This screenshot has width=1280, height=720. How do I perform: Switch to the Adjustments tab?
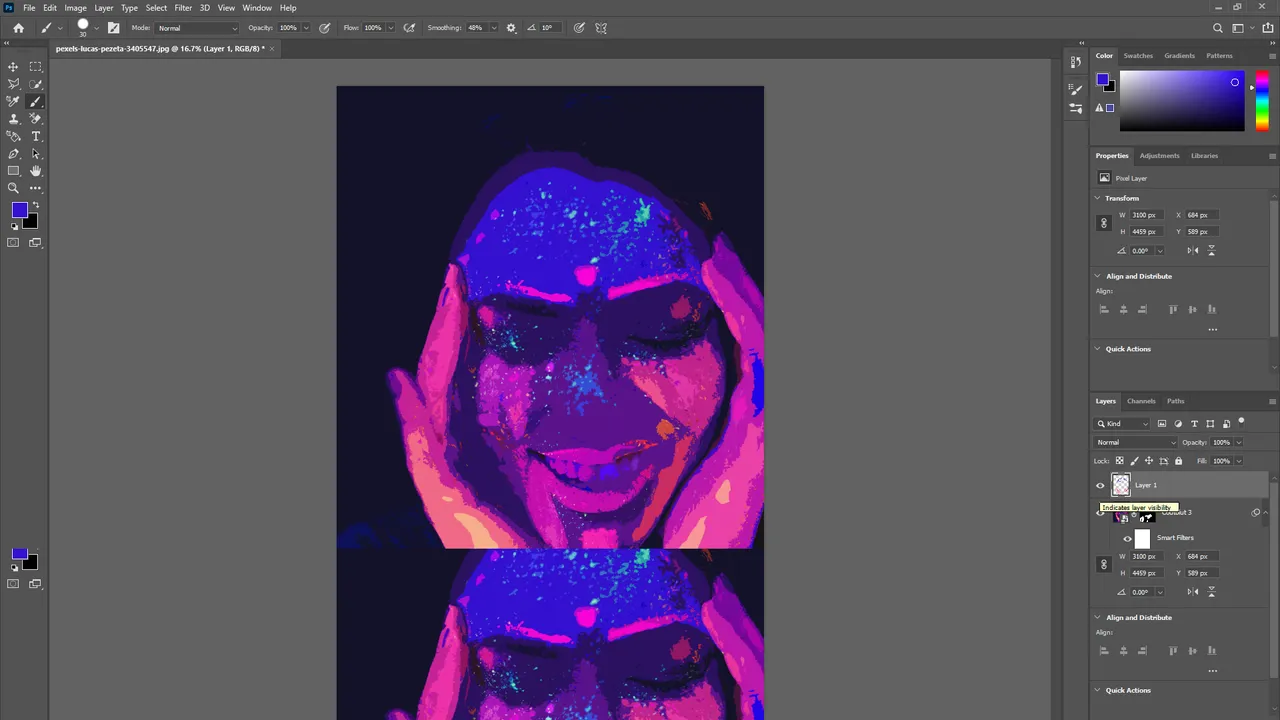pos(1160,156)
